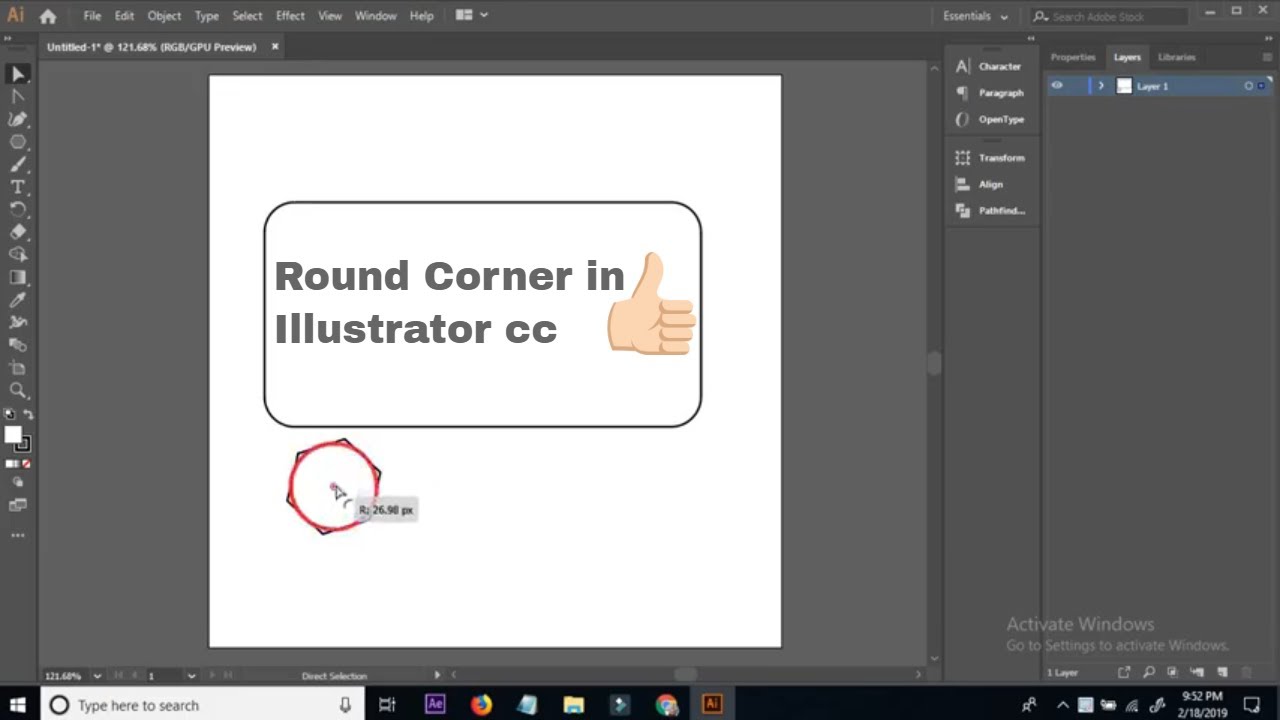Screen dimensions: 1280x720
Task: Open the Edit menu
Action: tap(124, 16)
